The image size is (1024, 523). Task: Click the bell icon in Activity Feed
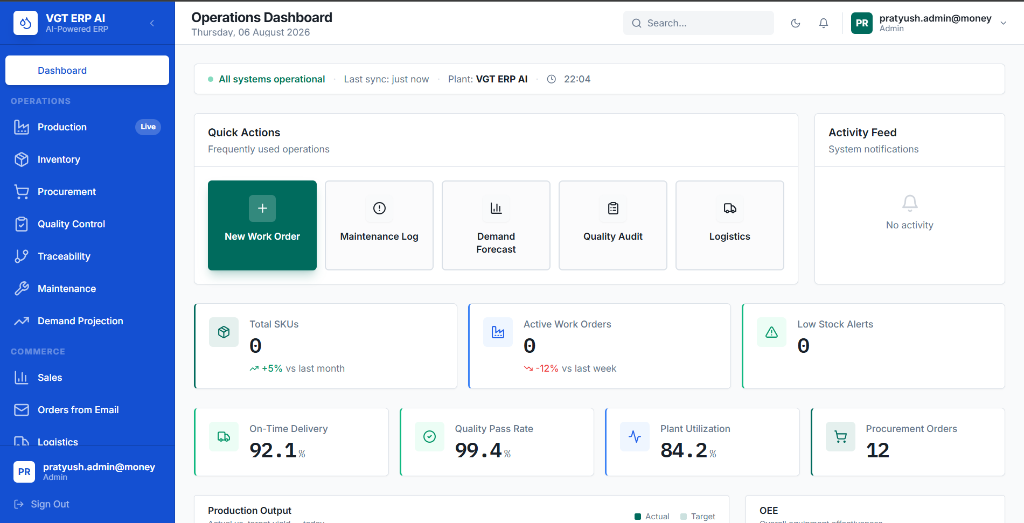pos(910,203)
